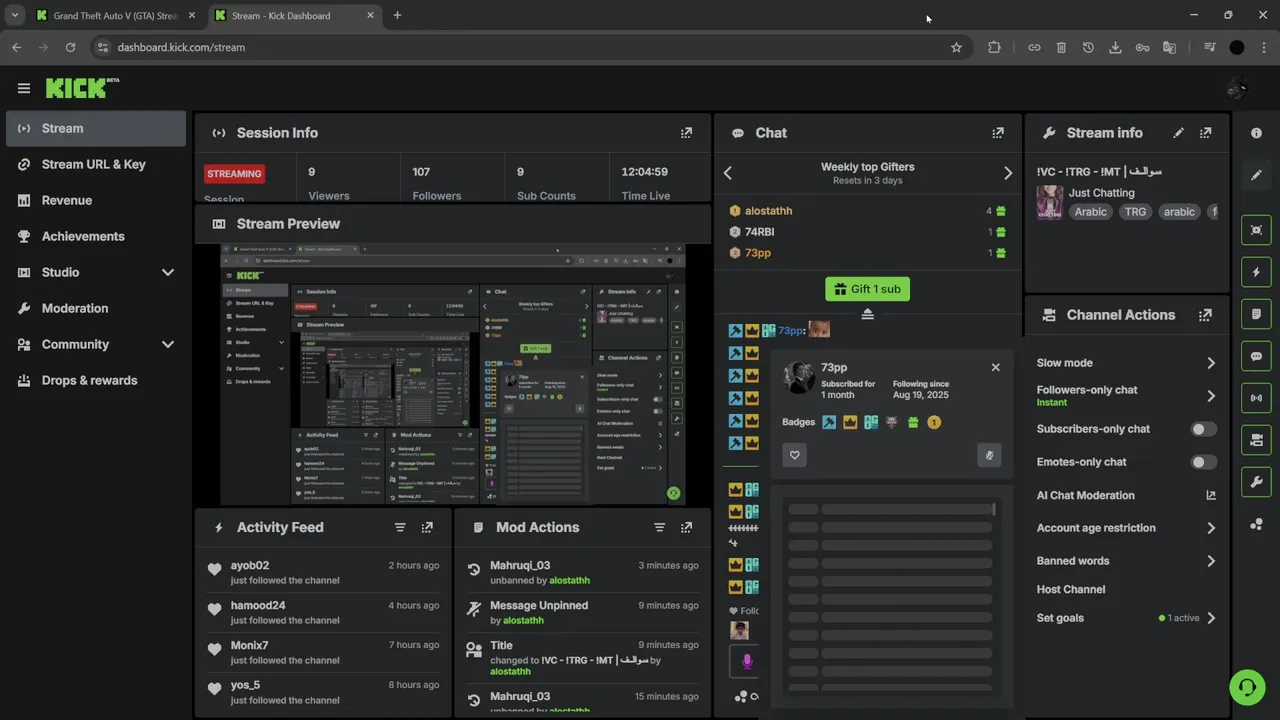Show previous leaderboard in chat header
The image size is (1280, 720).
click(x=728, y=173)
